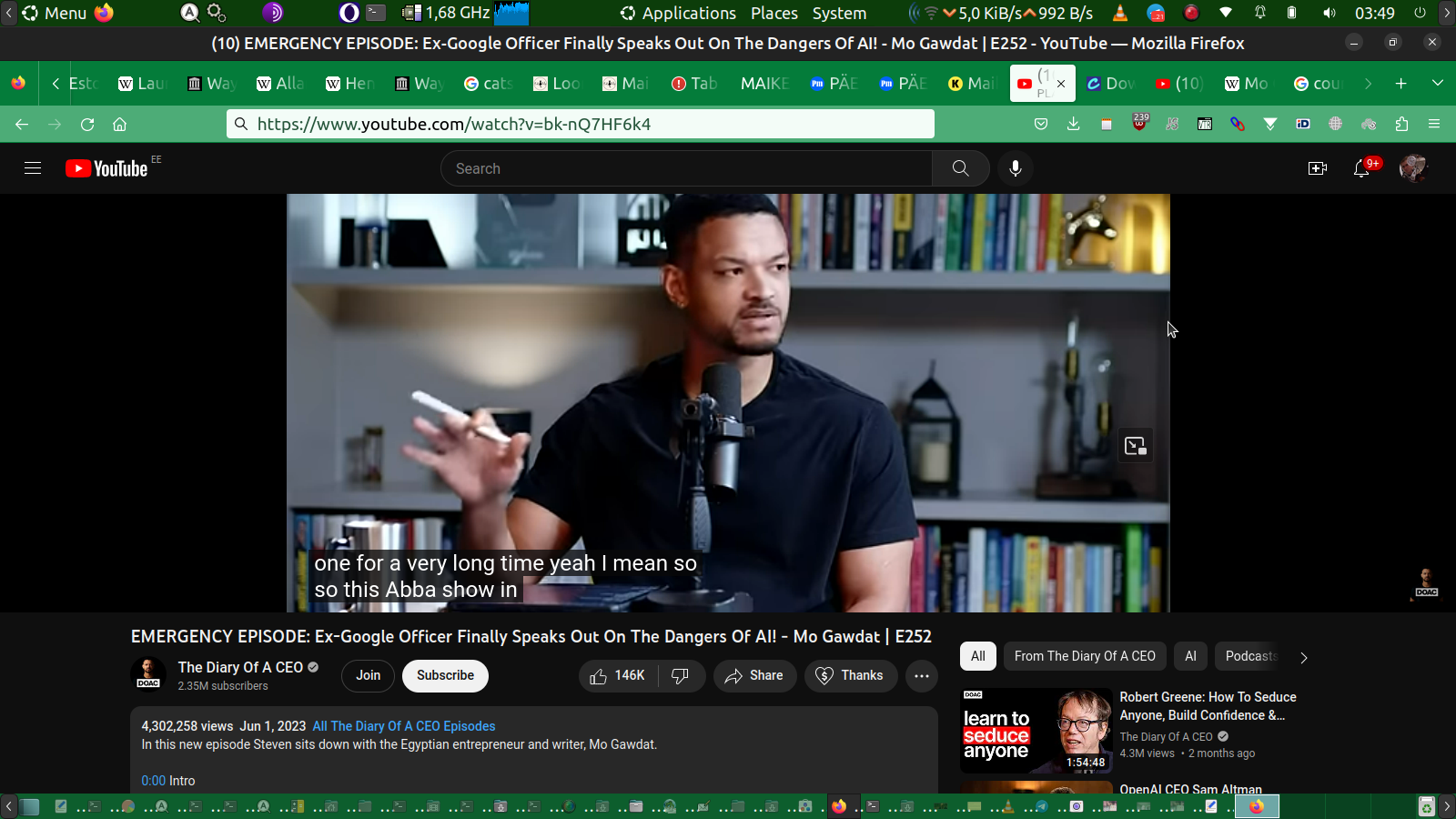Open the more actions three-dot menu
The width and height of the screenshot is (1456, 819).
(921, 675)
